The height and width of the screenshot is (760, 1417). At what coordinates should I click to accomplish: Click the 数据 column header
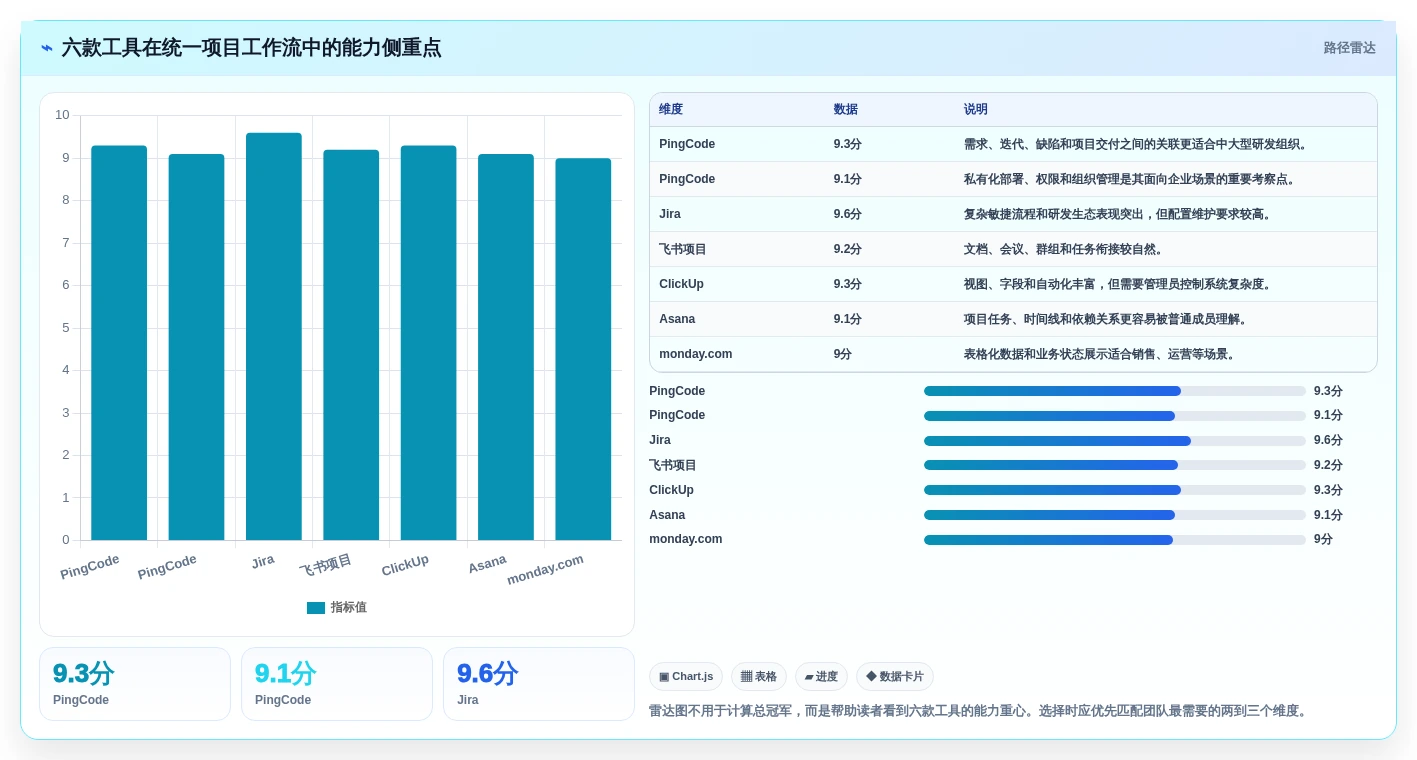coord(846,110)
